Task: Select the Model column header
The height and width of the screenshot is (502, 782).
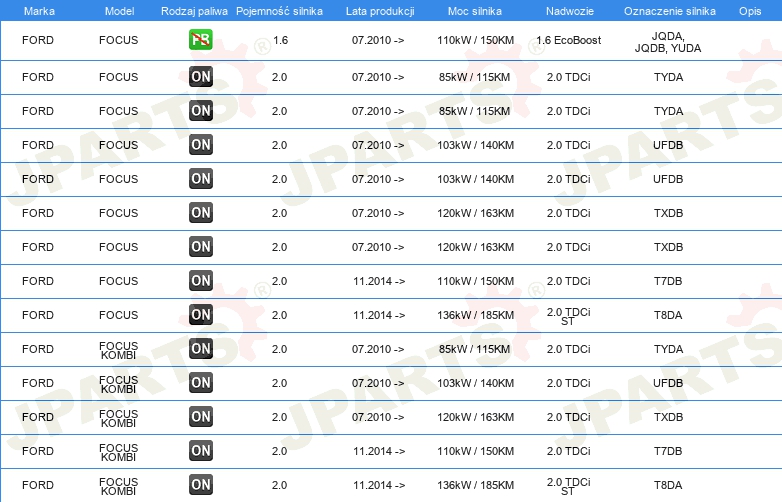Action: click(119, 11)
